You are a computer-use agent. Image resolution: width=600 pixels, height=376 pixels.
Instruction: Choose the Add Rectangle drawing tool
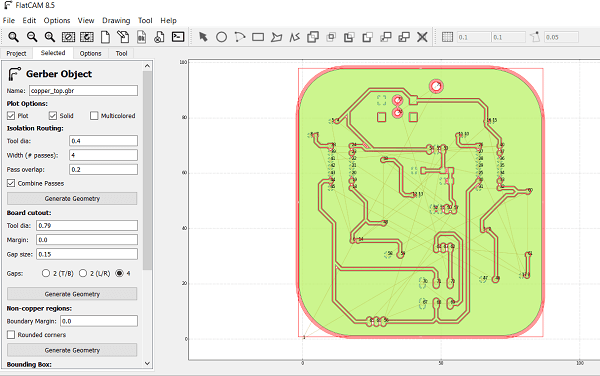coord(258,37)
